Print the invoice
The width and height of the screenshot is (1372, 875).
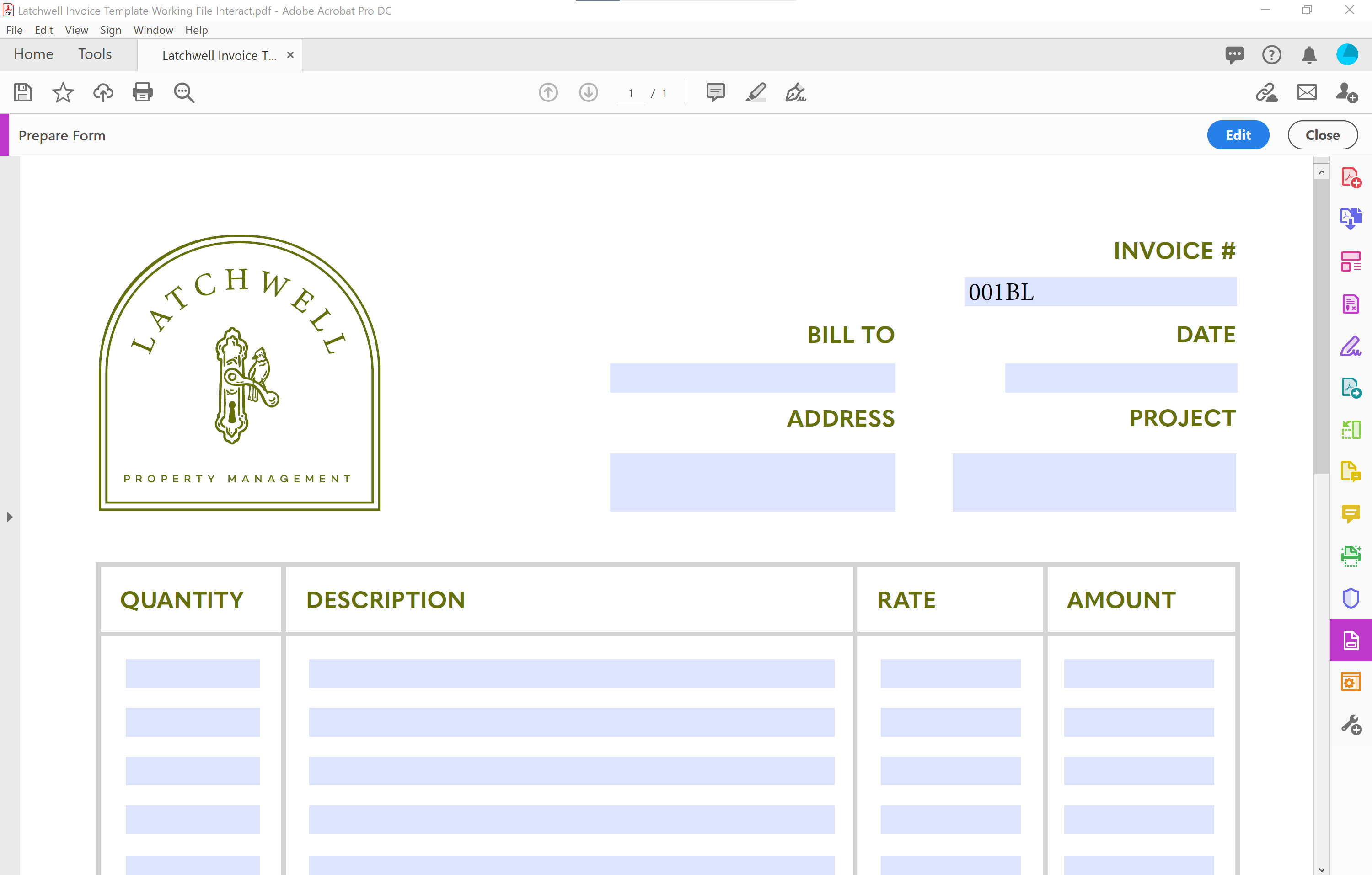[142, 92]
